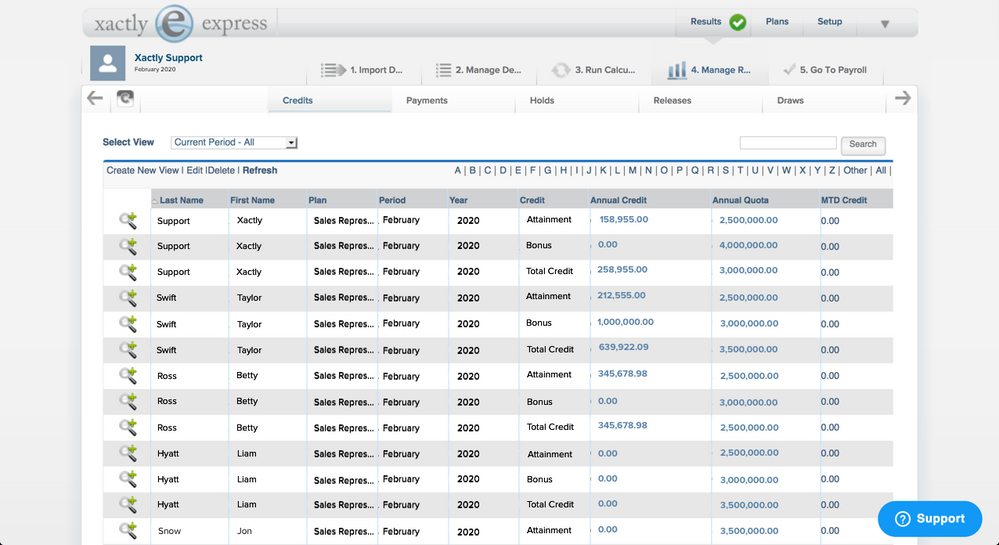Click the Create New View link
This screenshot has width=999, height=545.
(143, 171)
